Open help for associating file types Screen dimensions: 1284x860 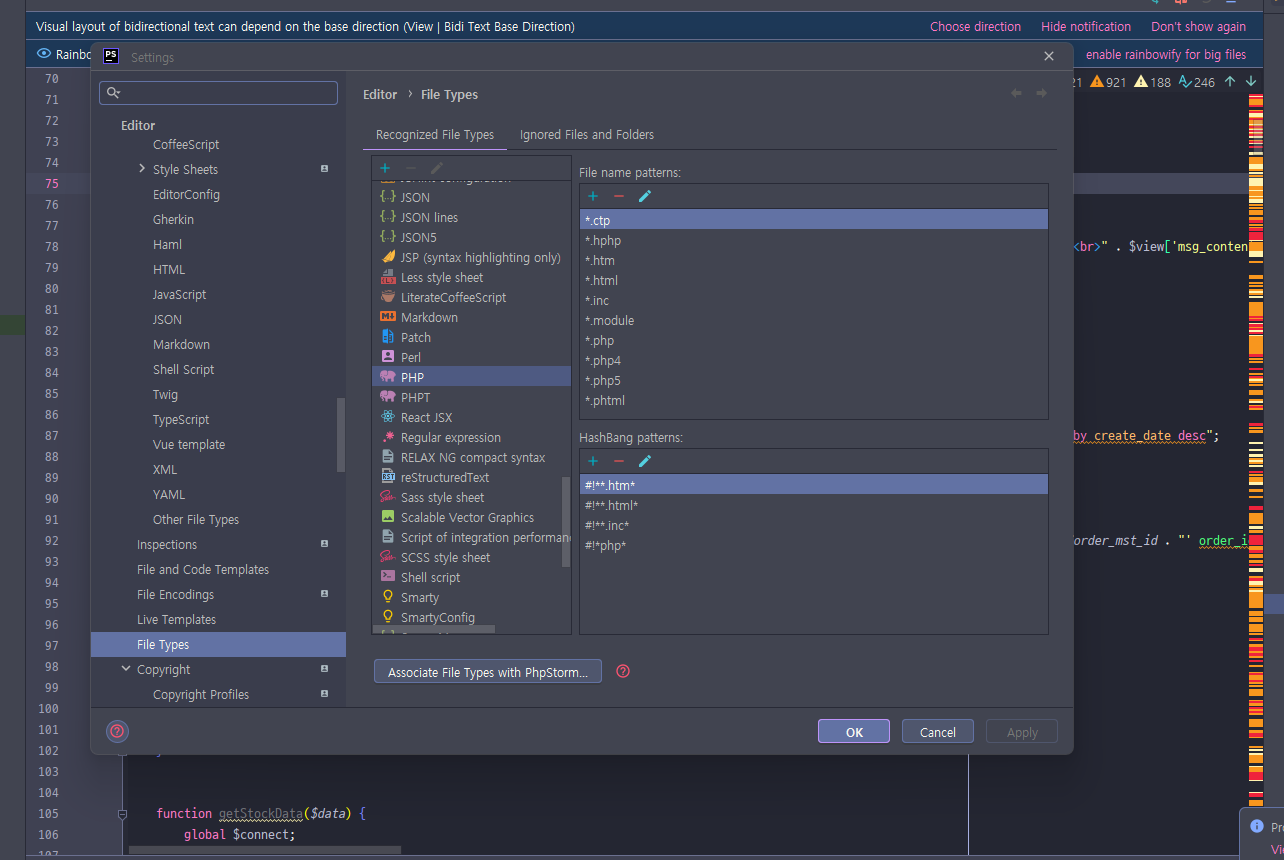click(623, 671)
